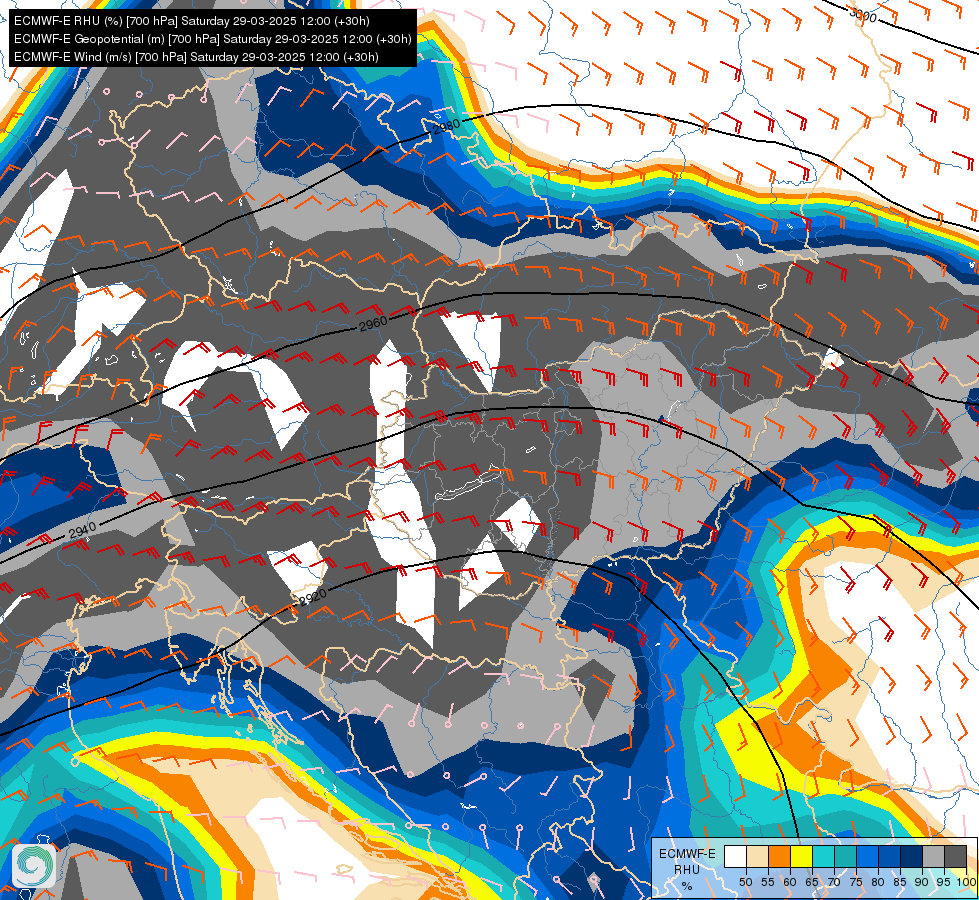Click the 2960 geopotential contour label
979x900 pixels.
point(373,324)
